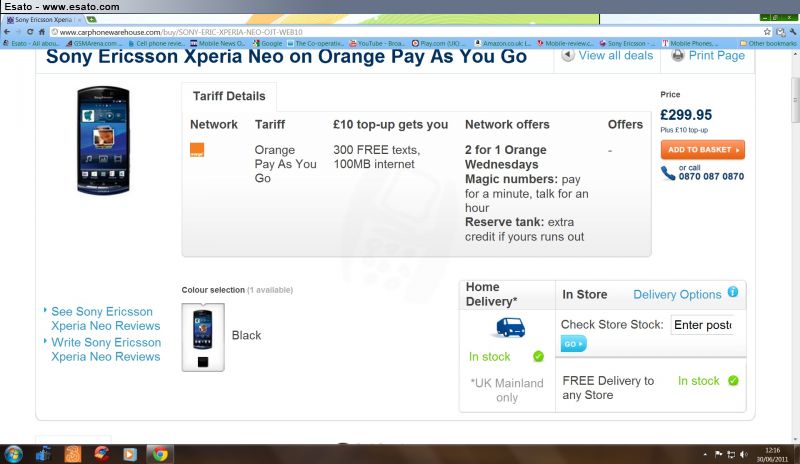Open the red and blue taskbar app icon

pos(102,454)
